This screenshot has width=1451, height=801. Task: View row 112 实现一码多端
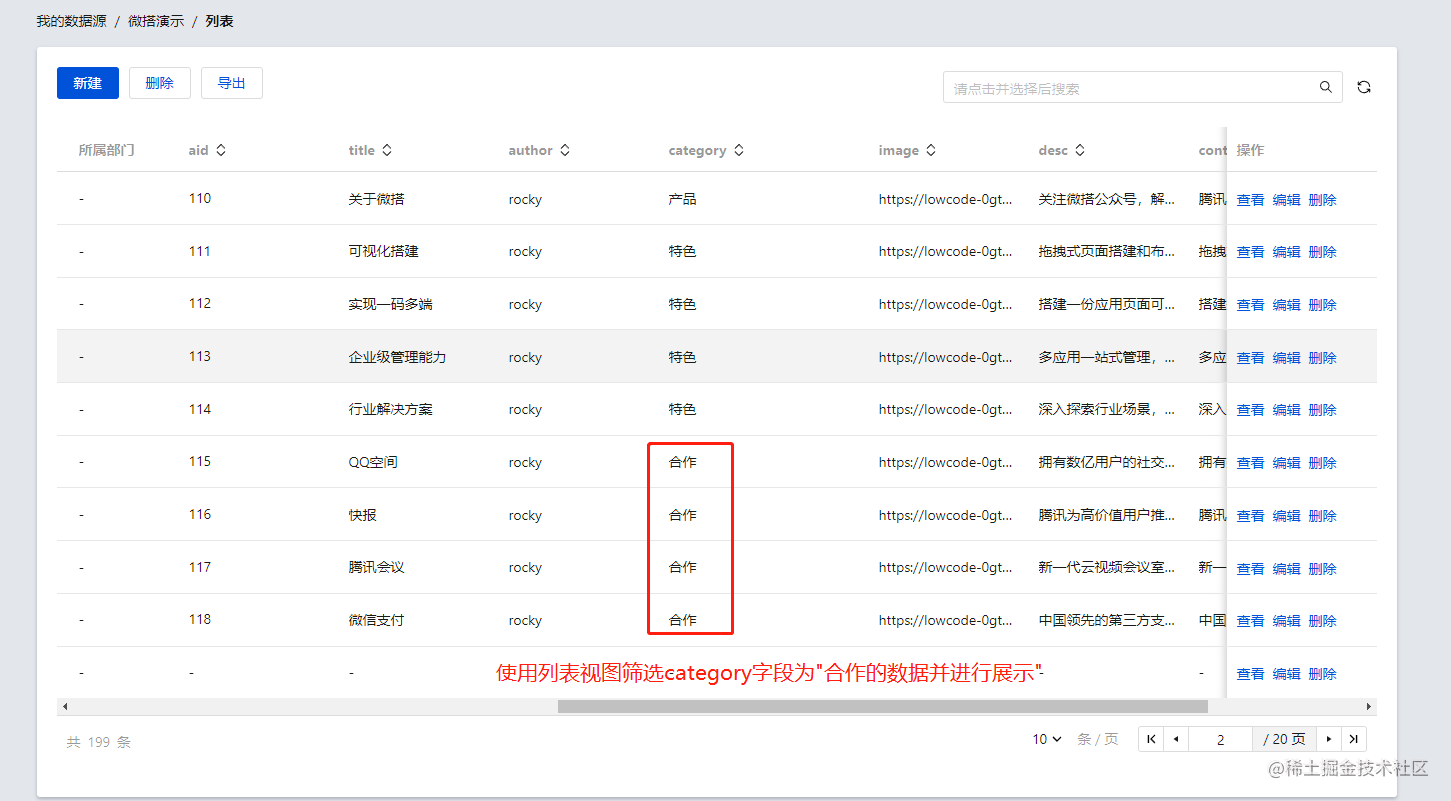[x=1250, y=305]
